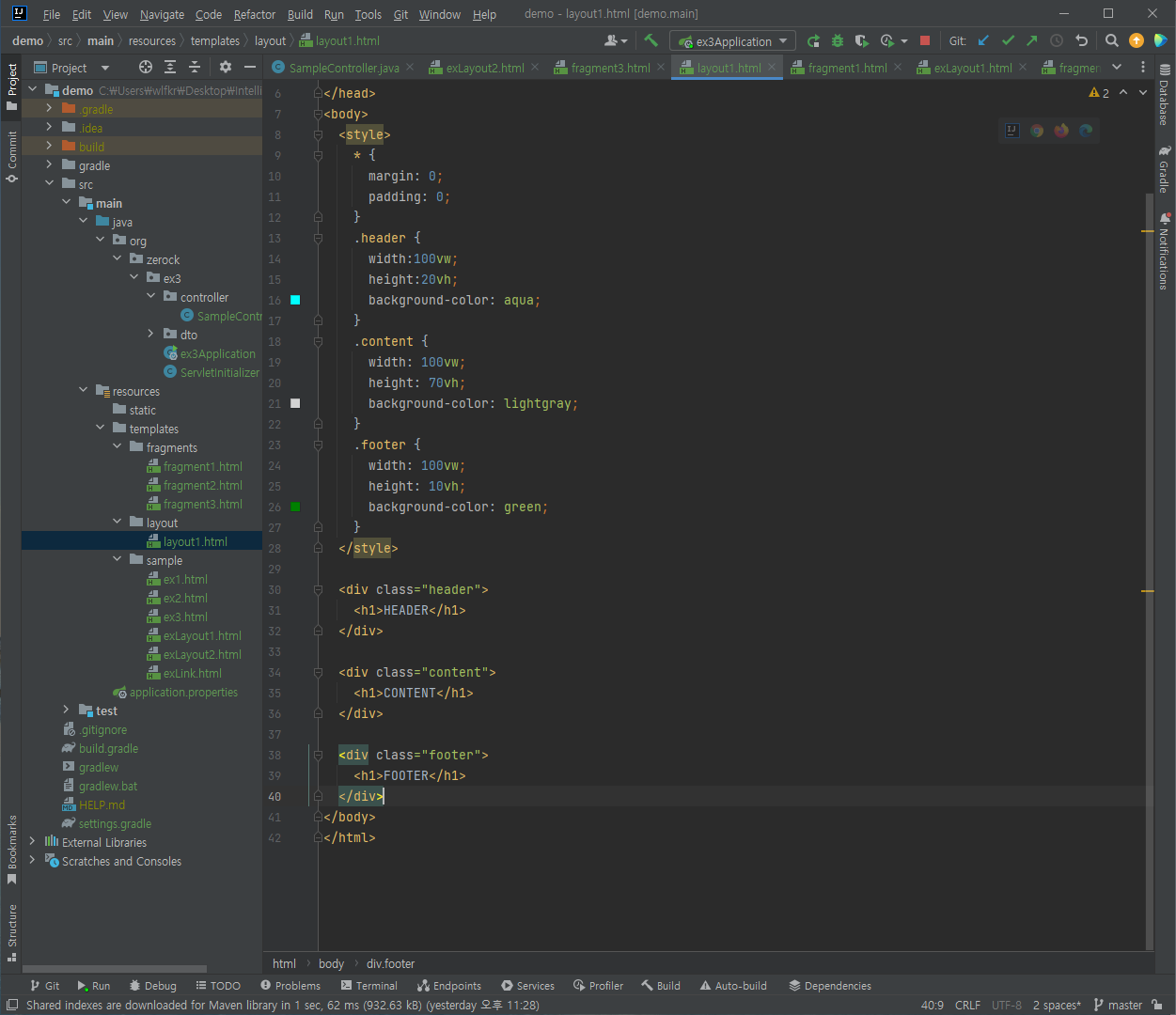This screenshot has height=1015, width=1176.
Task: Open the Tools menu
Action: (x=368, y=14)
